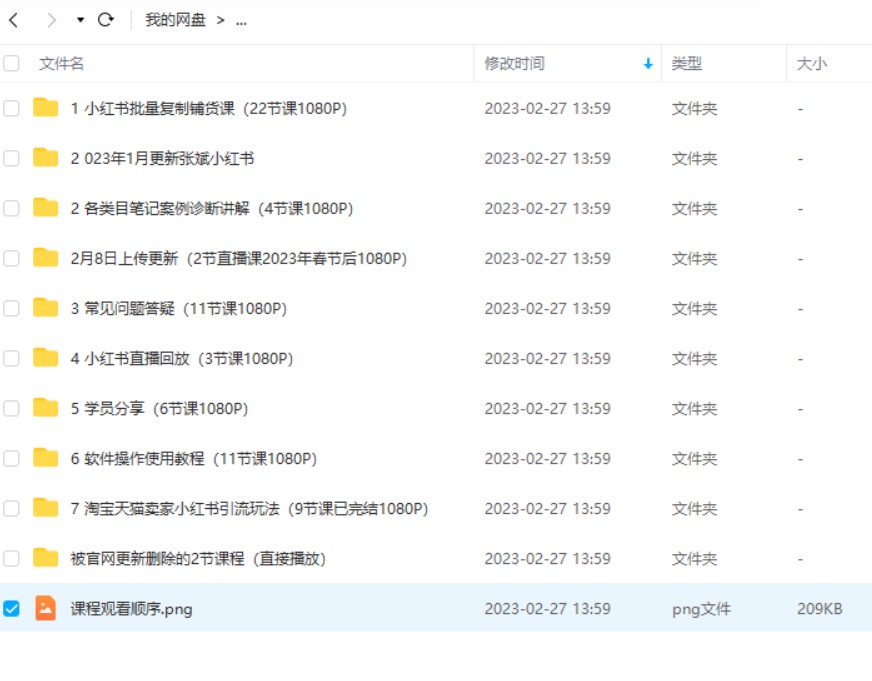Select file name 3 常见问题答疑 (11节课1080P)
872x681 pixels.
pos(179,309)
